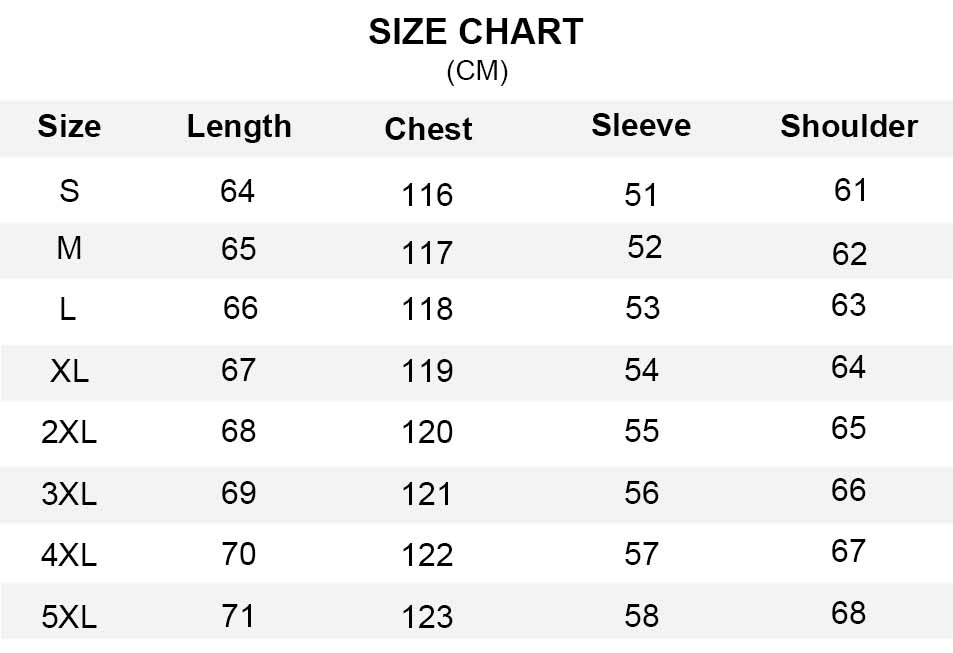Select the 5XL size row label
The image size is (953, 653).
click(69, 617)
